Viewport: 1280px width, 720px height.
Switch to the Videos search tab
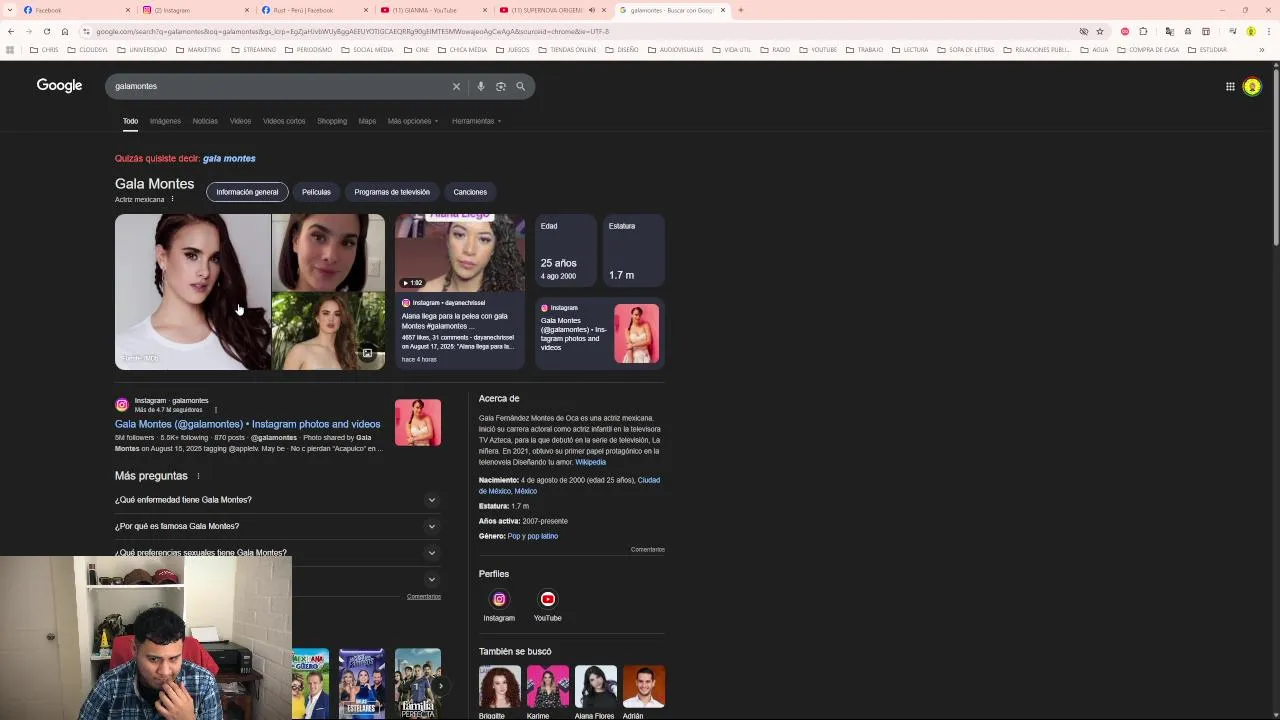click(240, 121)
